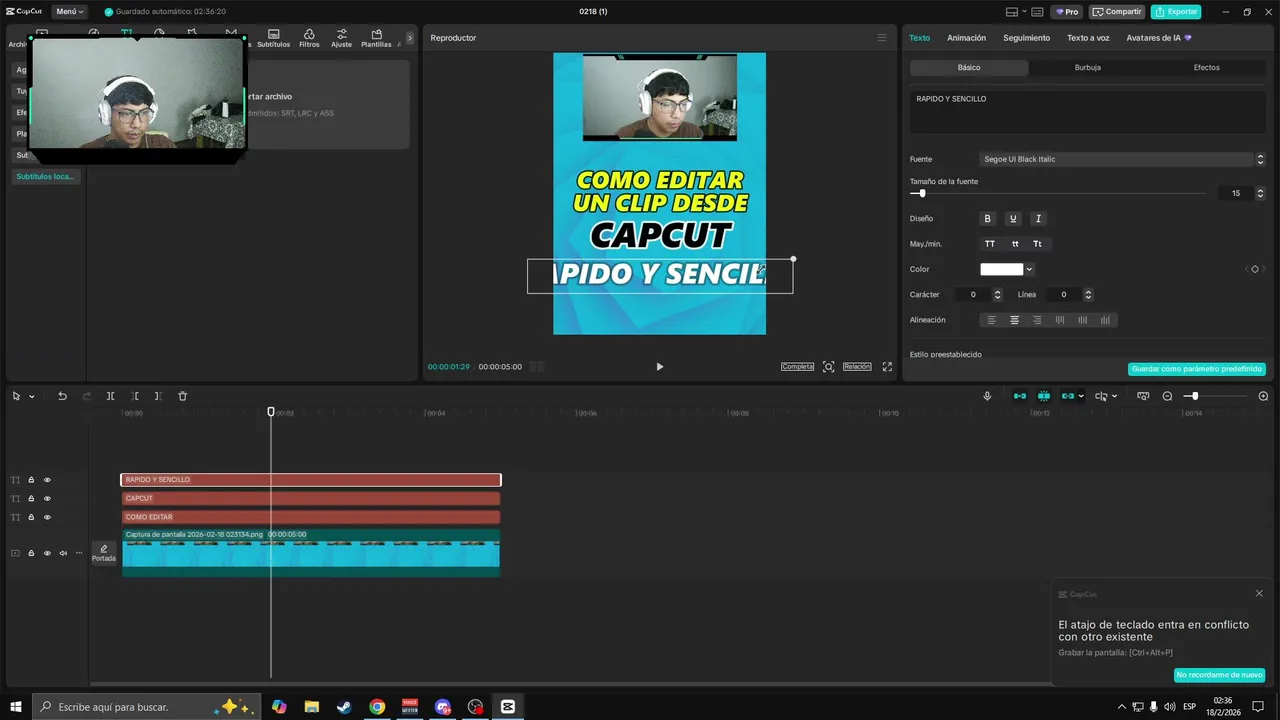The height and width of the screenshot is (720, 1280).
Task: Hide the RAPIDO Y SENCILLO text track
Action: tap(47, 480)
